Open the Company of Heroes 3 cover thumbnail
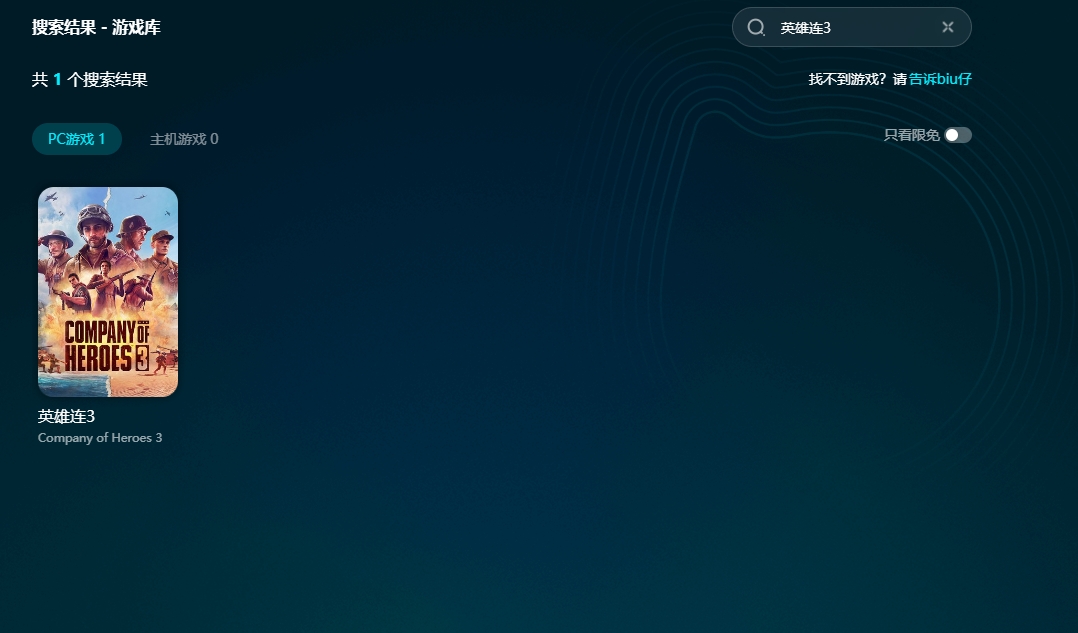Viewport: 1078px width, 633px height. (108, 291)
